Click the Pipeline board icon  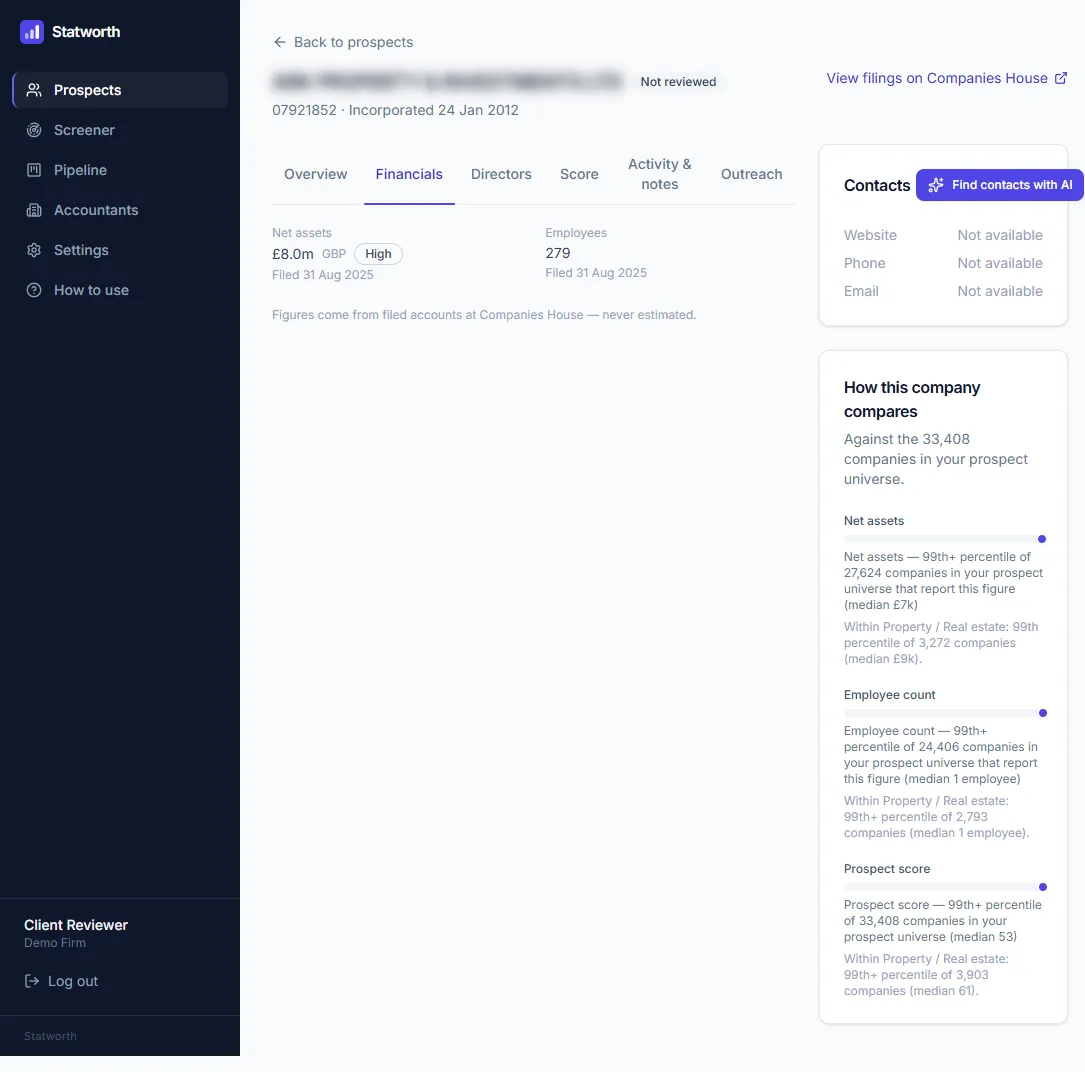coord(34,170)
